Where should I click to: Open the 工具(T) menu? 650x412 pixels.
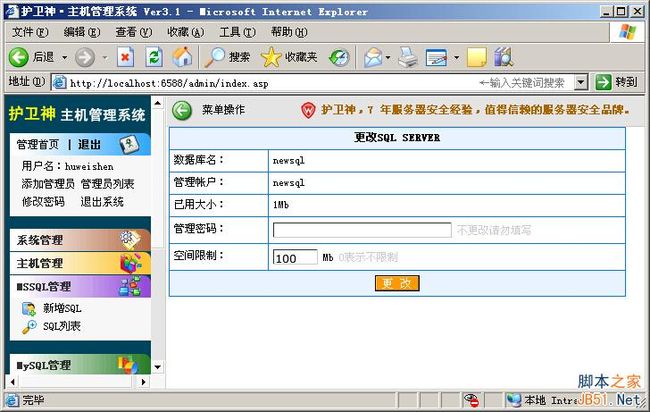click(237, 32)
